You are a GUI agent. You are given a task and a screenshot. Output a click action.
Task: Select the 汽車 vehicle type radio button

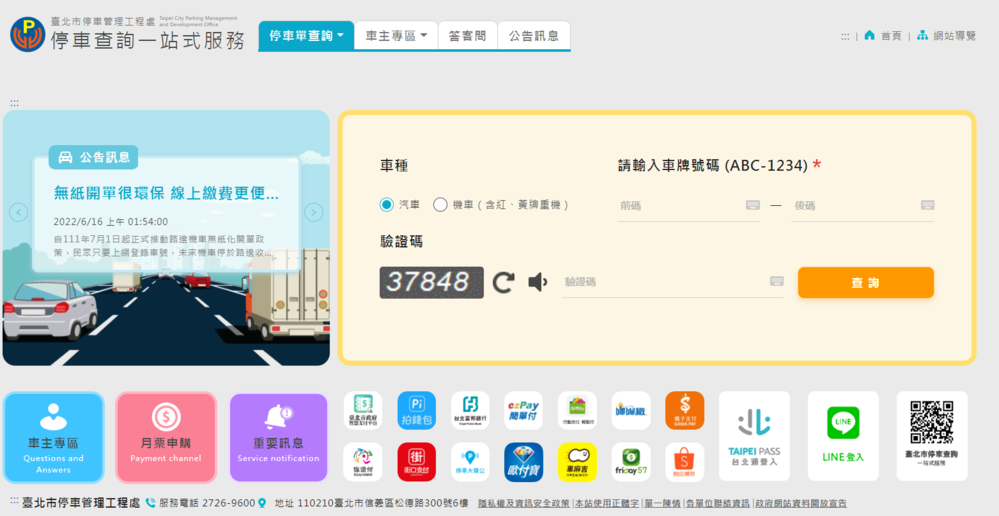[387, 205]
